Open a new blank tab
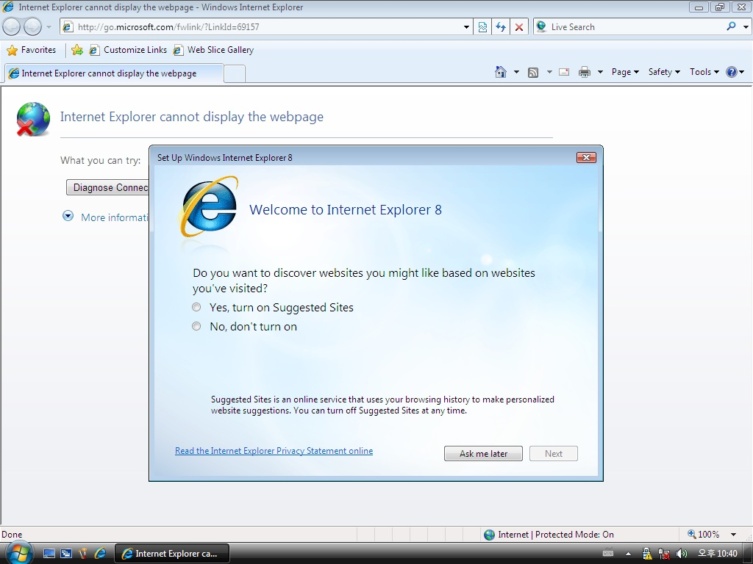The height and width of the screenshot is (564, 753). (234, 74)
